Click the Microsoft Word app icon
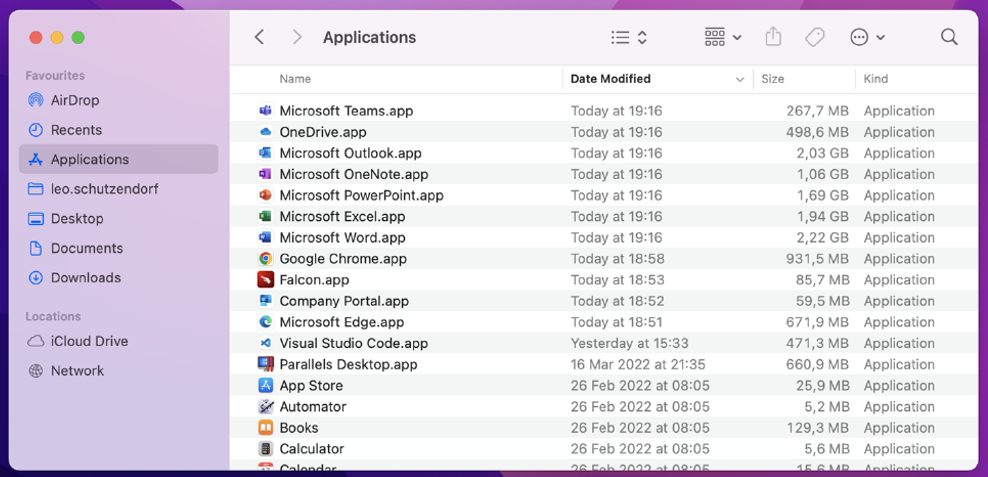Screen dimensions: 988x477 (265, 238)
